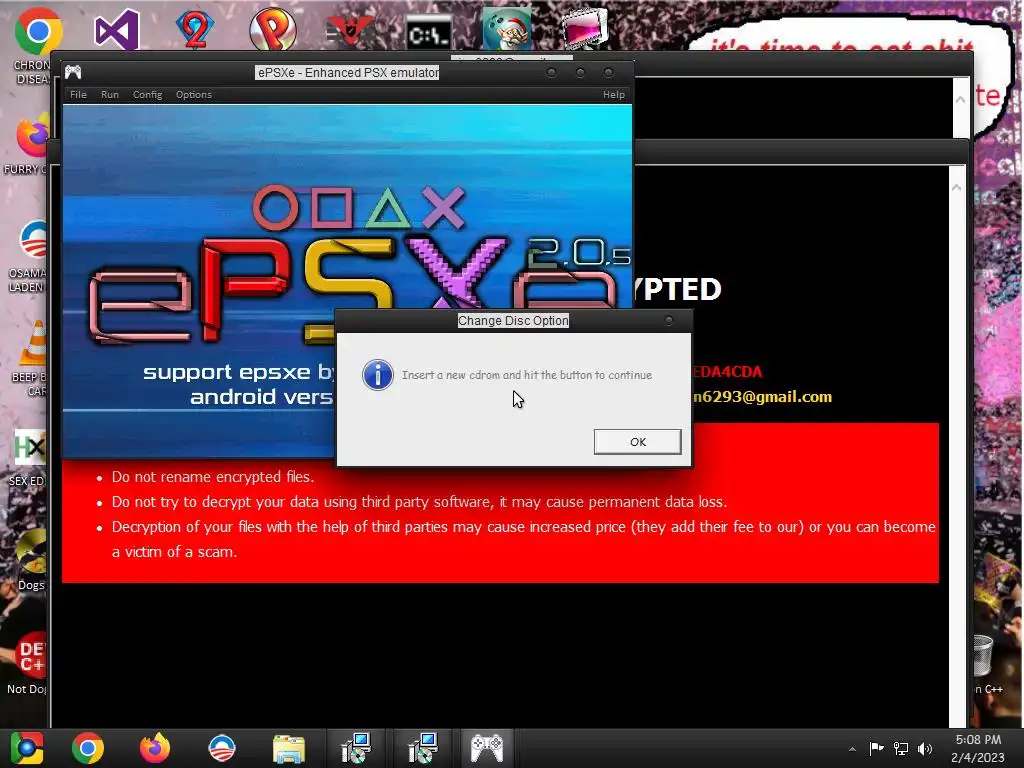Open the Chrome desktop shortcut

(37, 31)
